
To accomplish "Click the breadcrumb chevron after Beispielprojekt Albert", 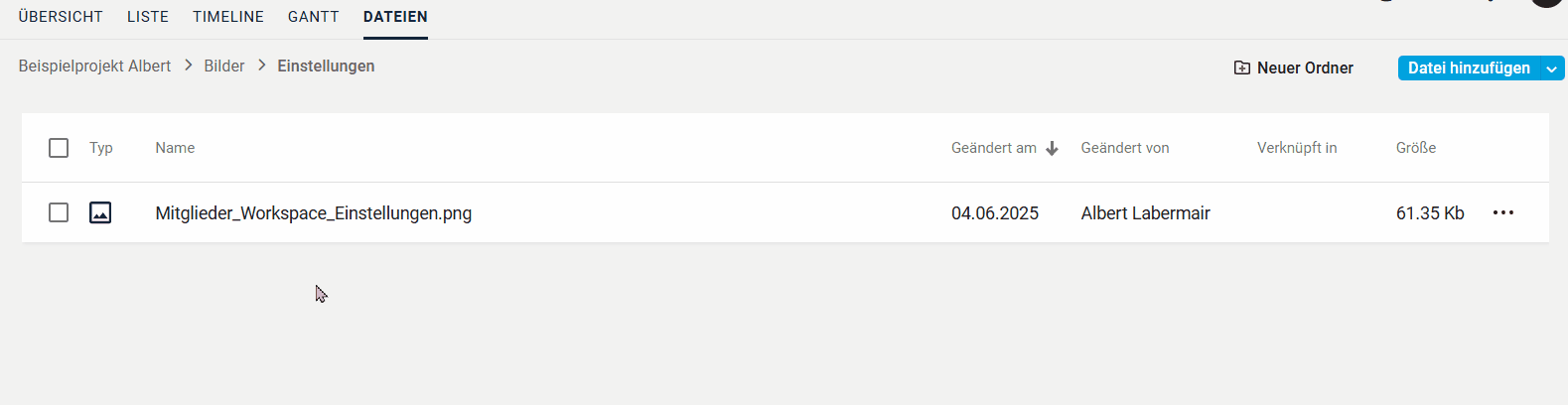I will tap(188, 66).
